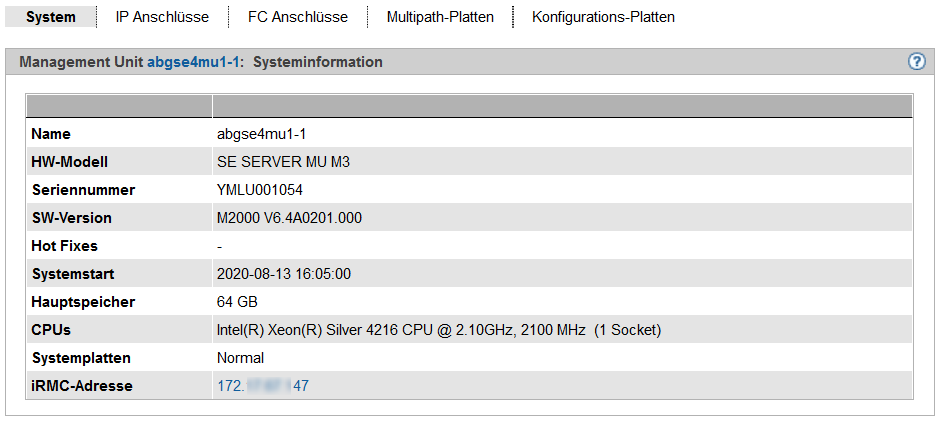Select the Hauptspeicher 64 GB value
940x422 pixels.
pos(238,302)
